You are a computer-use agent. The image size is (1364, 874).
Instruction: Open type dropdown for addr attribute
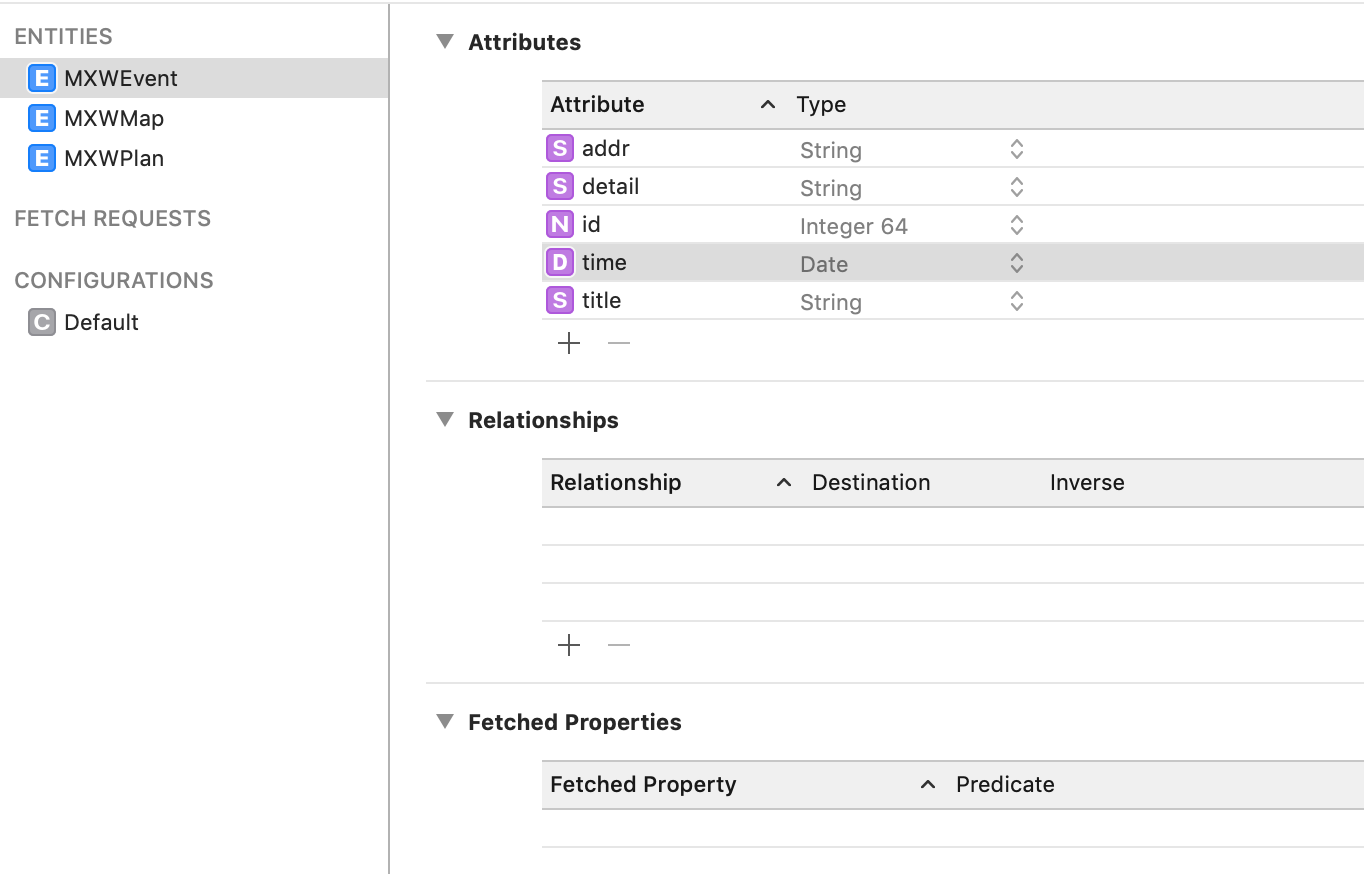1016,149
